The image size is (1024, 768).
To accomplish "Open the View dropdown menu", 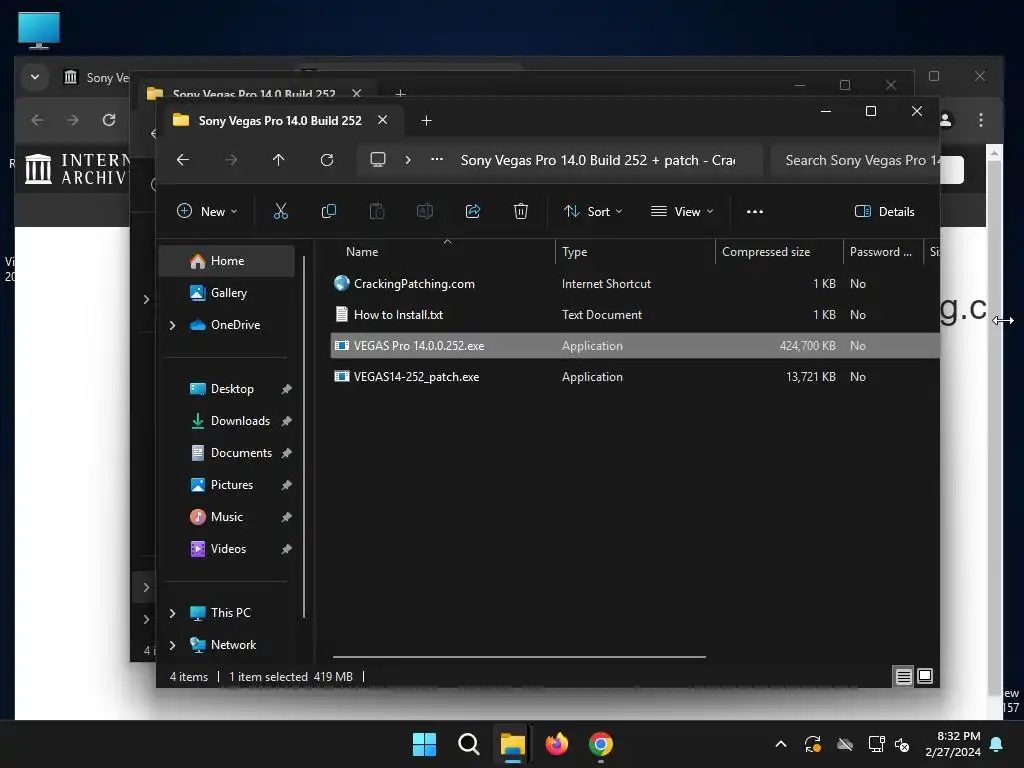I will tap(682, 212).
